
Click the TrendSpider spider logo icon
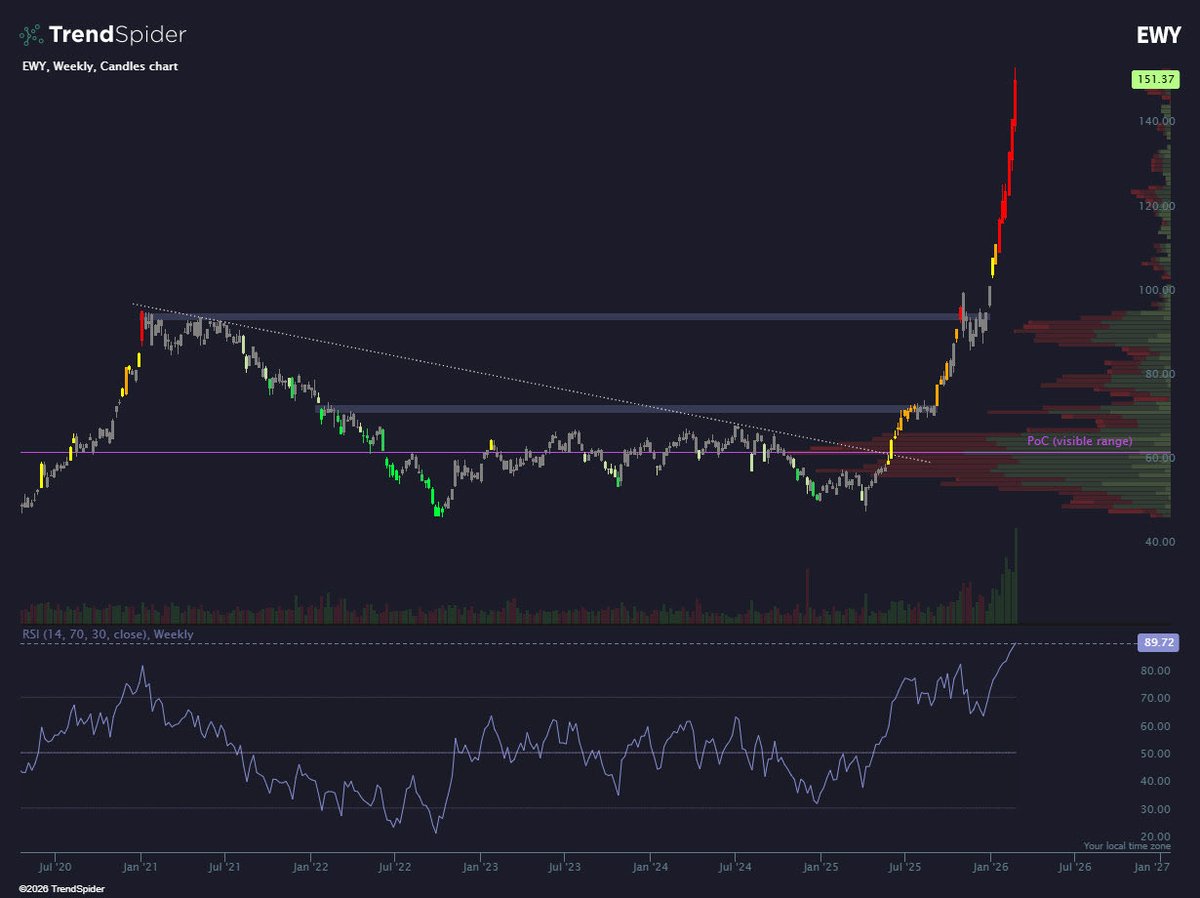pos(33,35)
